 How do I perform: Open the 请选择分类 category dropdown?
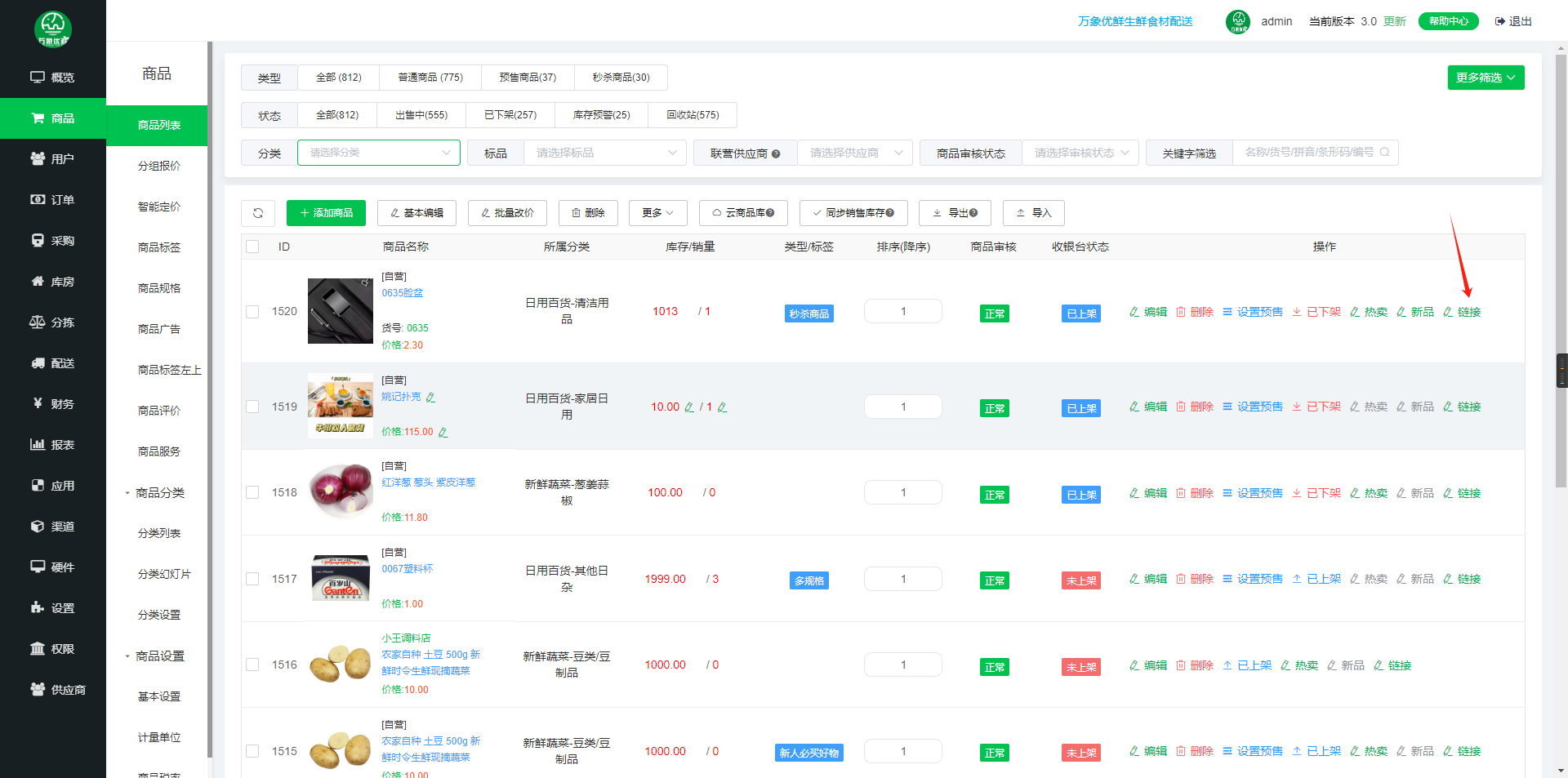click(379, 153)
